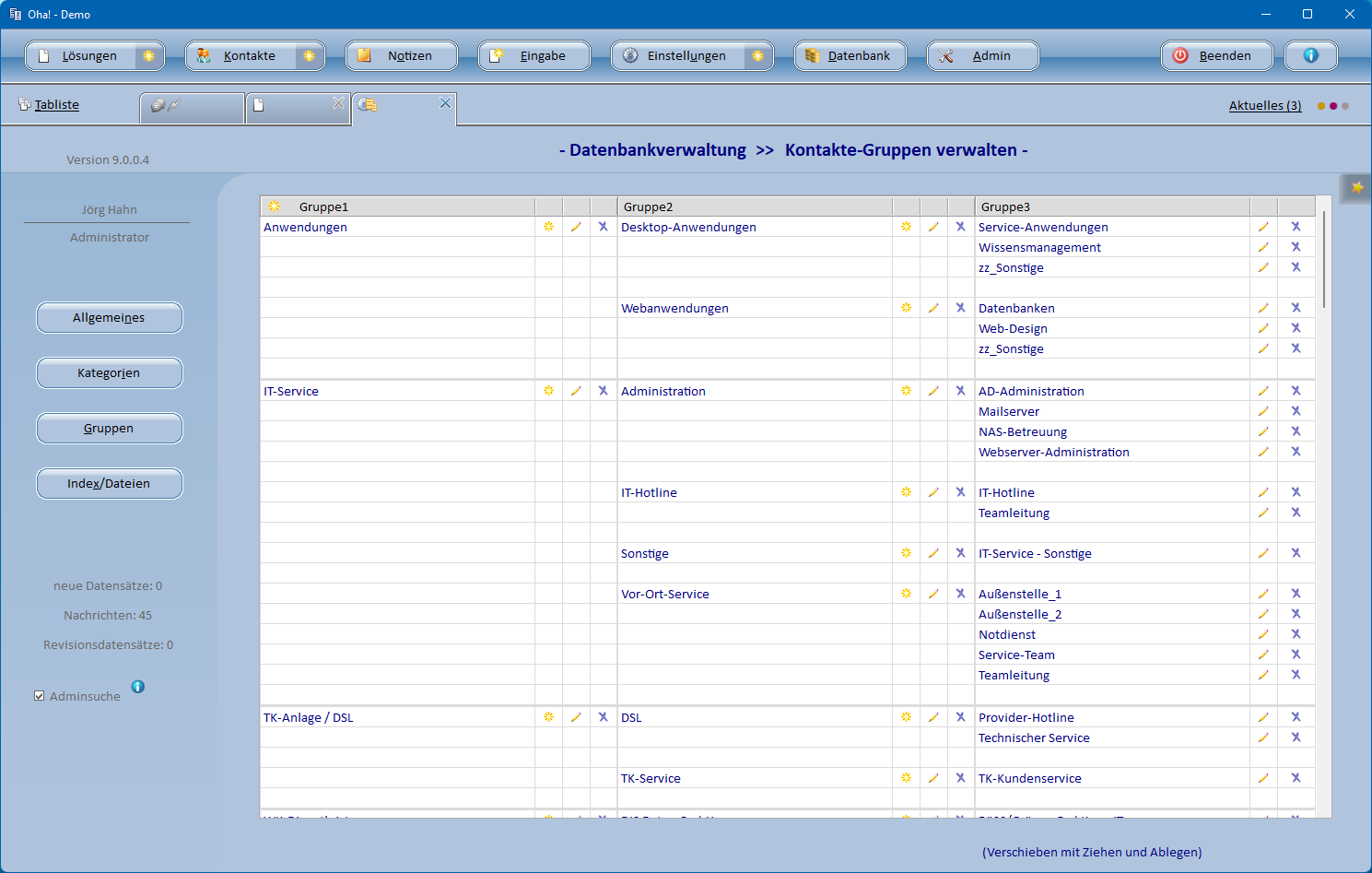Click the delete X icon for IT-Service
1372x873 pixels.
pyautogui.click(x=603, y=391)
